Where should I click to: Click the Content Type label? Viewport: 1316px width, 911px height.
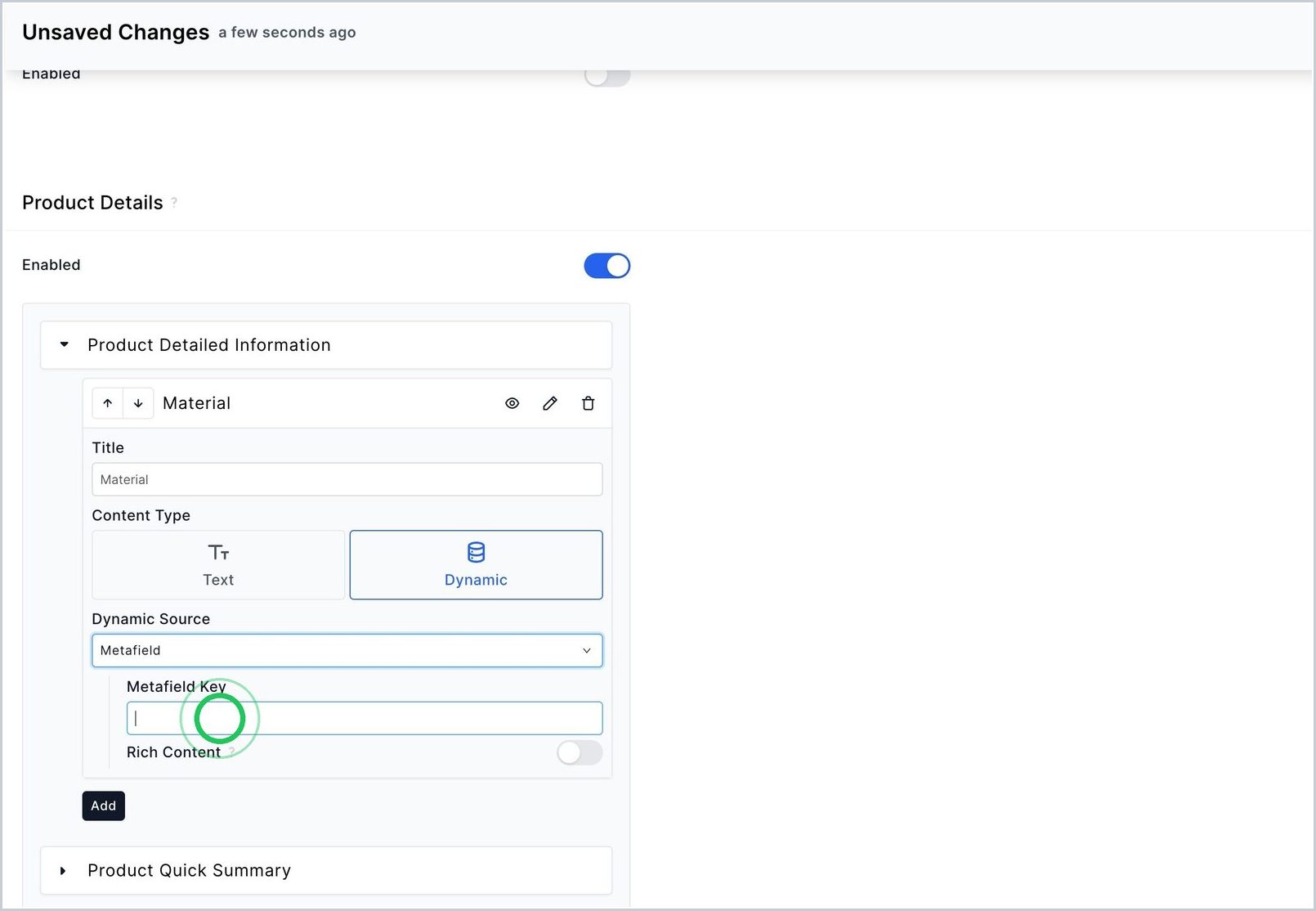(141, 515)
